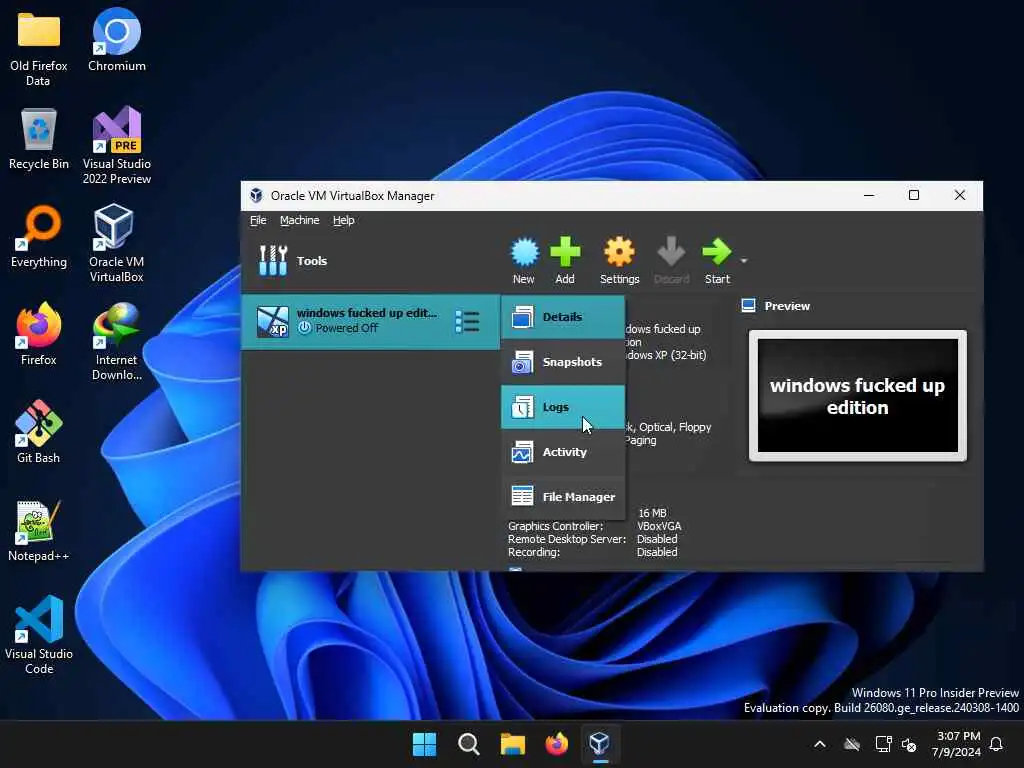1024x768 pixels.
Task: Open the Machine menu
Action: tap(300, 220)
